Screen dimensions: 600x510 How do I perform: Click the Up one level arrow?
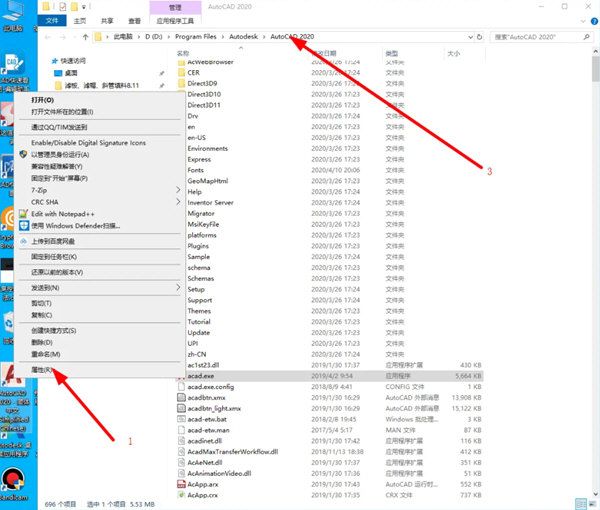[x=85, y=37]
